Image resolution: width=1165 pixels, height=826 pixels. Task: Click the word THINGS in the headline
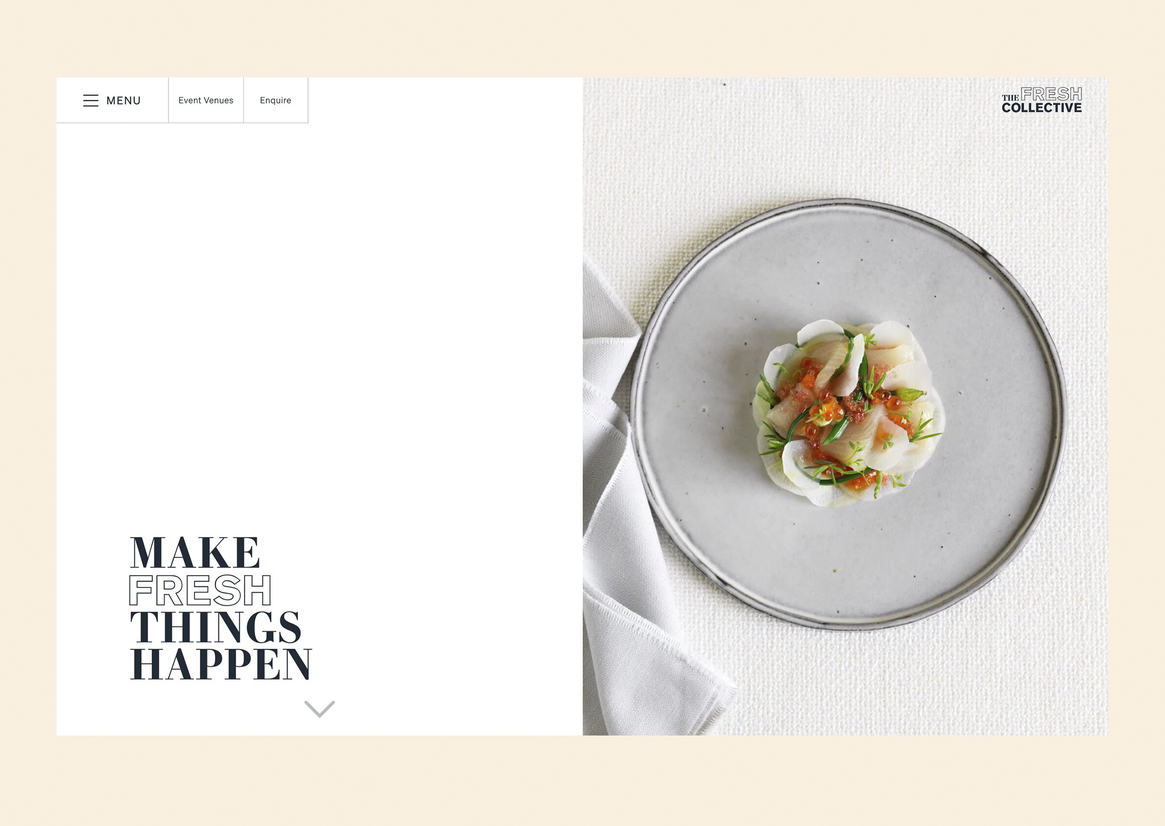[x=215, y=628]
